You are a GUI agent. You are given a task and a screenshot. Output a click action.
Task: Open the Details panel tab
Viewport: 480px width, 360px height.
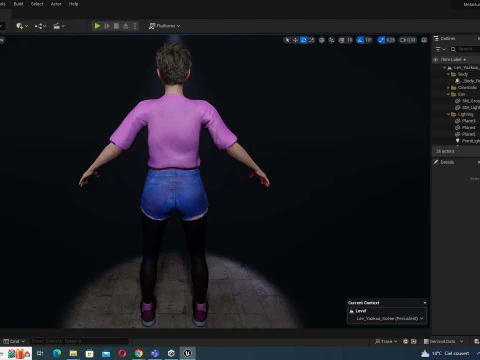point(444,162)
